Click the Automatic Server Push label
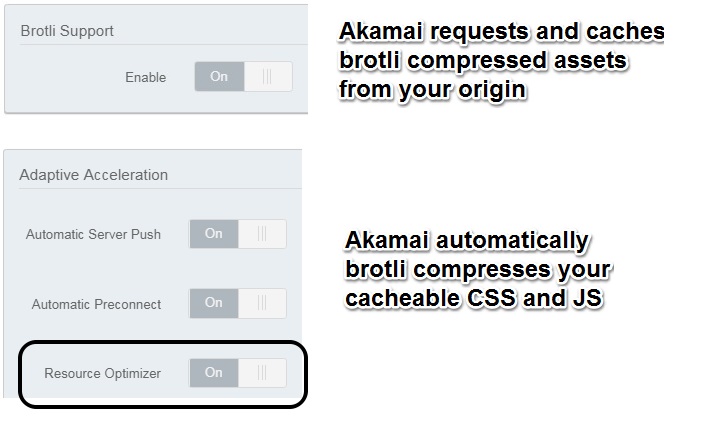Image resolution: width=701 pixels, height=425 pixels. tap(93, 234)
